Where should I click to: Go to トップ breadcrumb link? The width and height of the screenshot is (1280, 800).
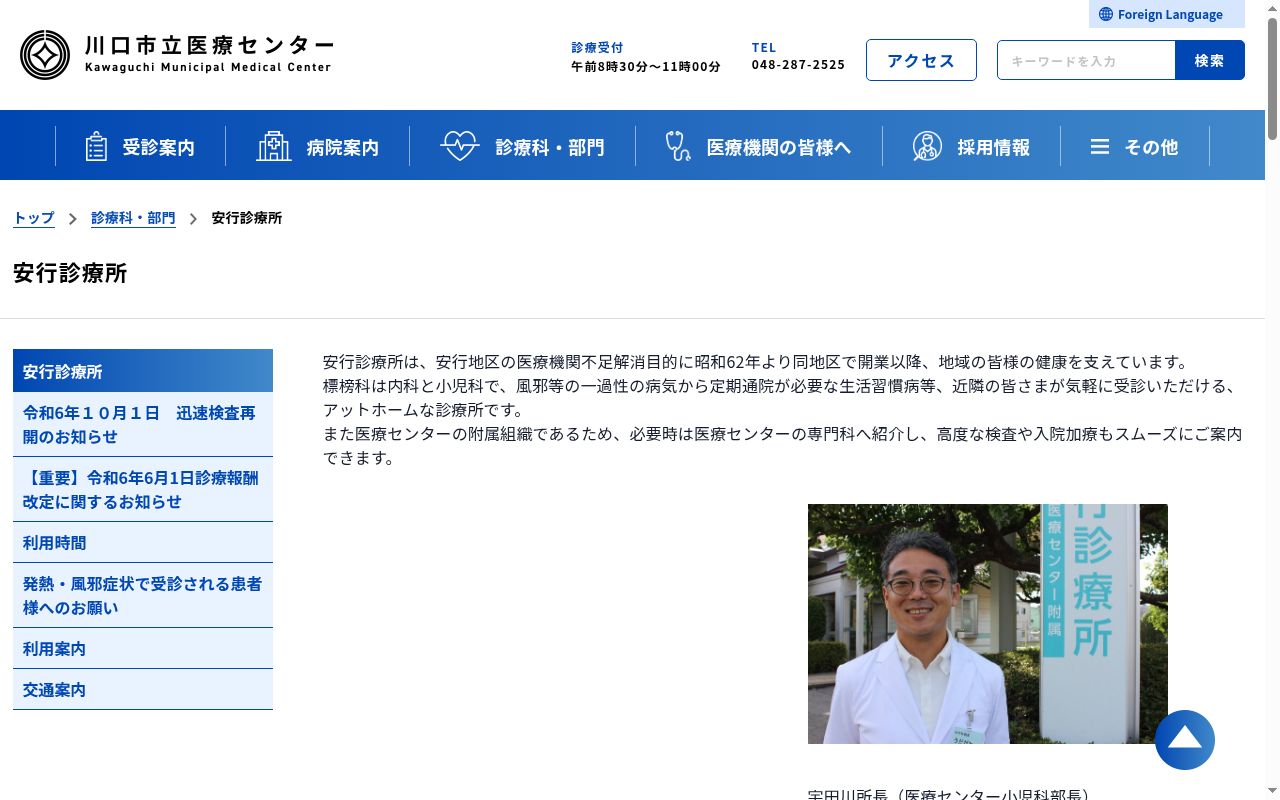click(x=34, y=218)
